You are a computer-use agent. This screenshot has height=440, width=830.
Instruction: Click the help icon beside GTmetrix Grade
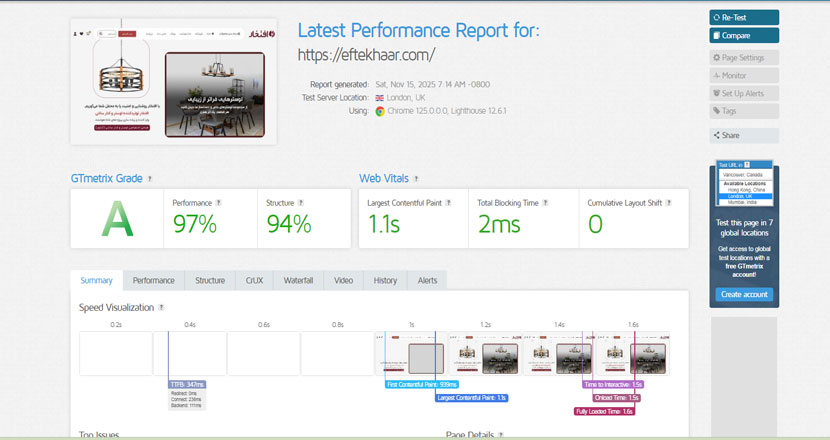pos(150,179)
